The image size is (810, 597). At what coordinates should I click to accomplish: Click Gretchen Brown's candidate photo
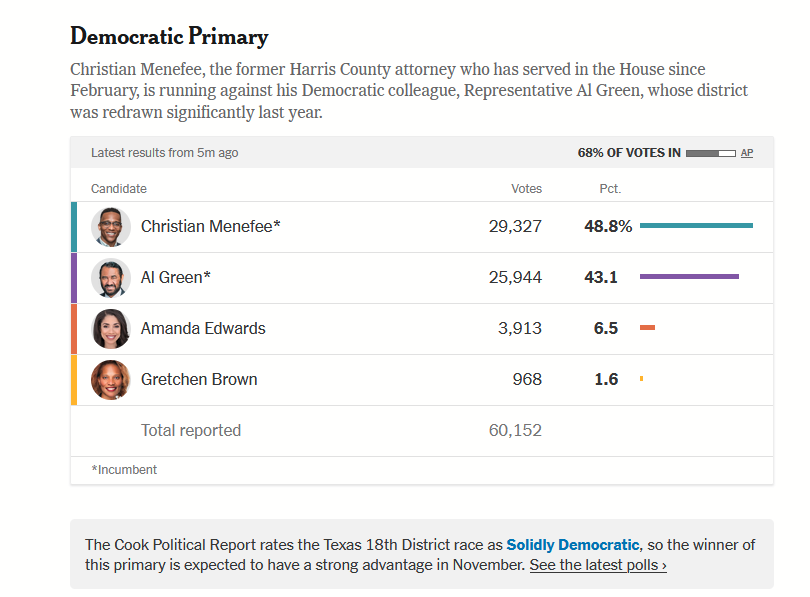[111, 380]
